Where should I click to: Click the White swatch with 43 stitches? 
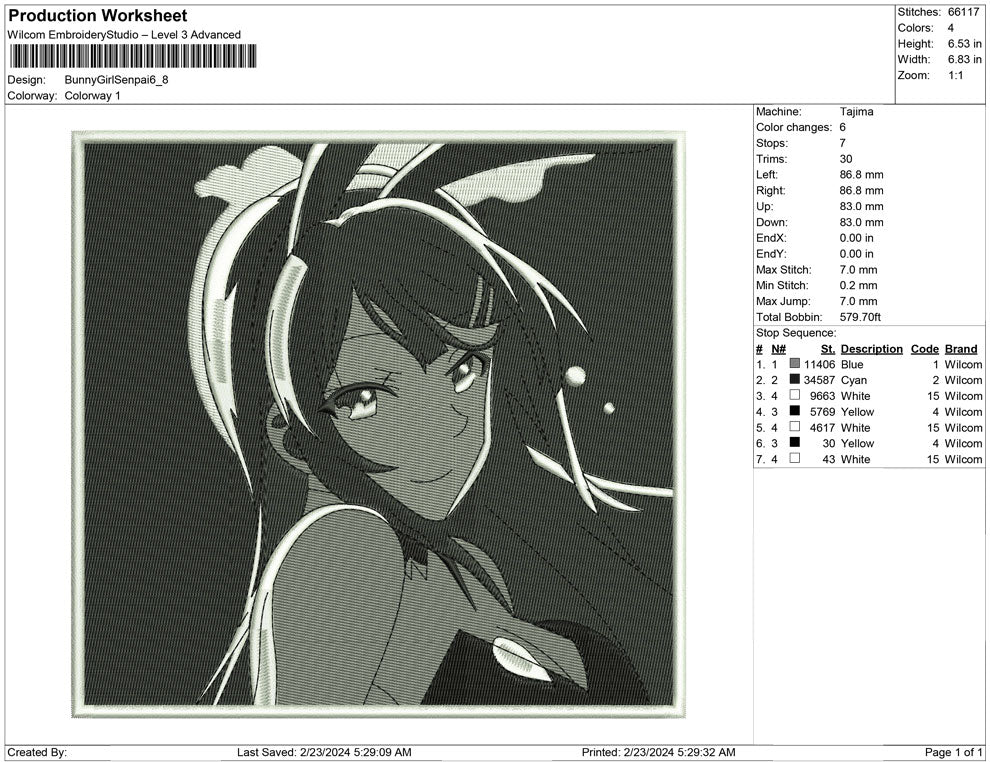[795, 458]
